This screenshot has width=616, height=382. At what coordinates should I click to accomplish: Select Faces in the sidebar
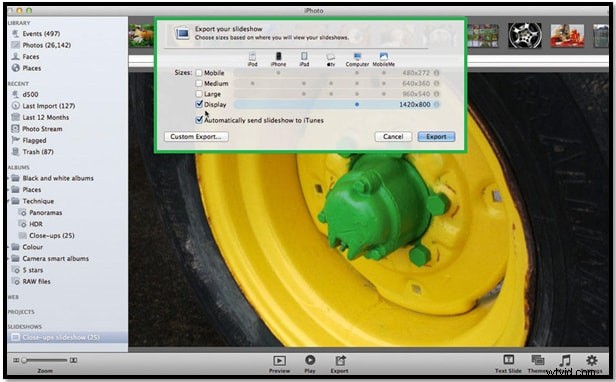click(x=26, y=57)
